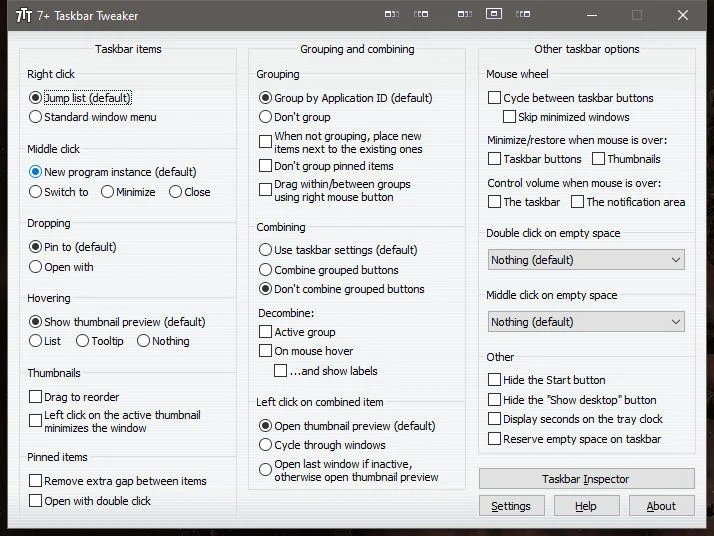
Task: Set hovering to Nothing
Action: click(163, 341)
